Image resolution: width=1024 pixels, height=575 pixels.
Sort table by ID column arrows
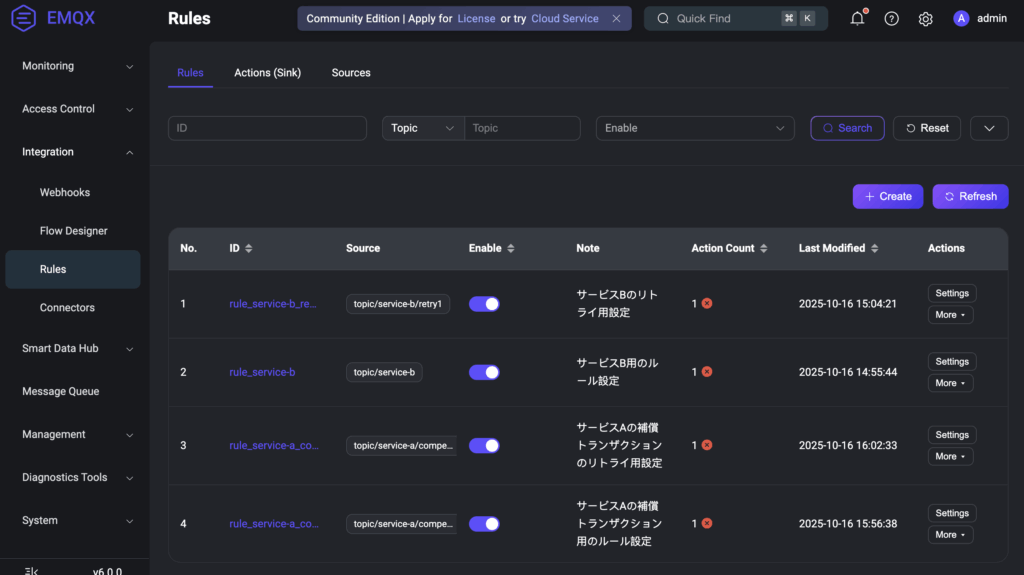coord(249,248)
